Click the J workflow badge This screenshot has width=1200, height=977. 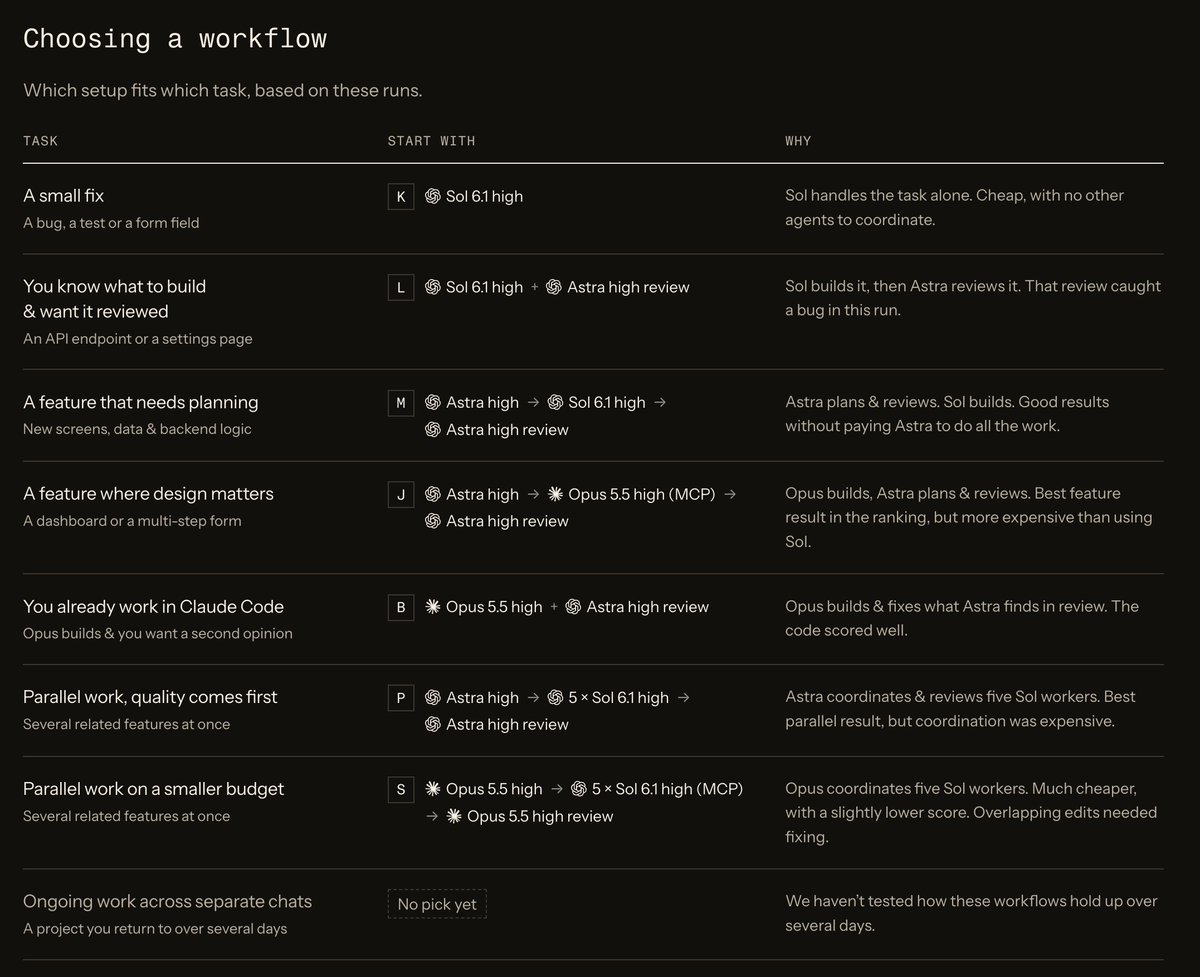click(401, 494)
